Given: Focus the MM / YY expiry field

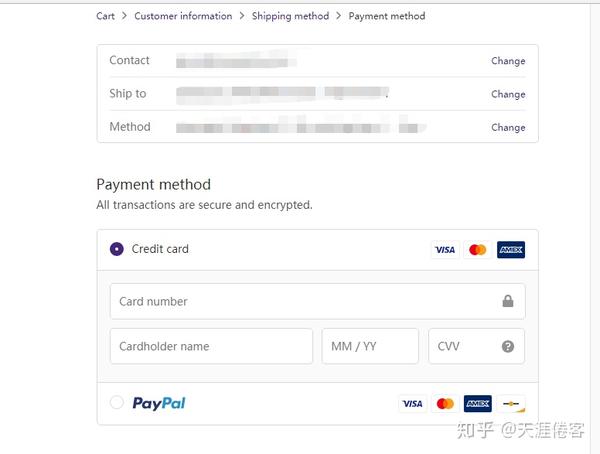Looking at the screenshot, I should [370, 346].
